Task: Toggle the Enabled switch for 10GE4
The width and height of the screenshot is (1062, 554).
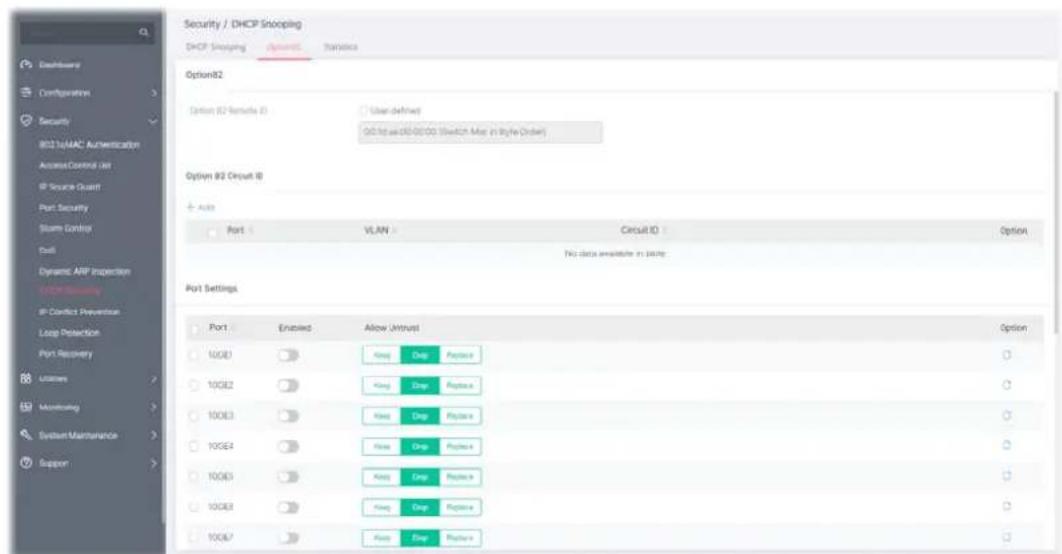Action: point(288,446)
